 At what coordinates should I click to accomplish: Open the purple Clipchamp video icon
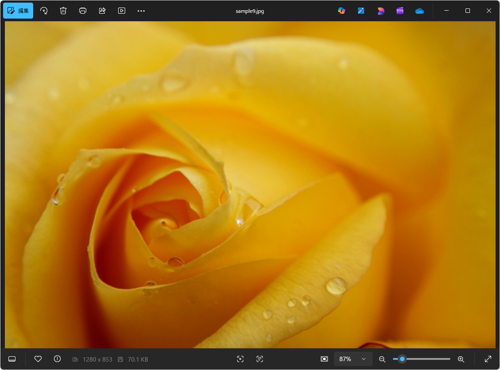pyautogui.click(x=400, y=11)
